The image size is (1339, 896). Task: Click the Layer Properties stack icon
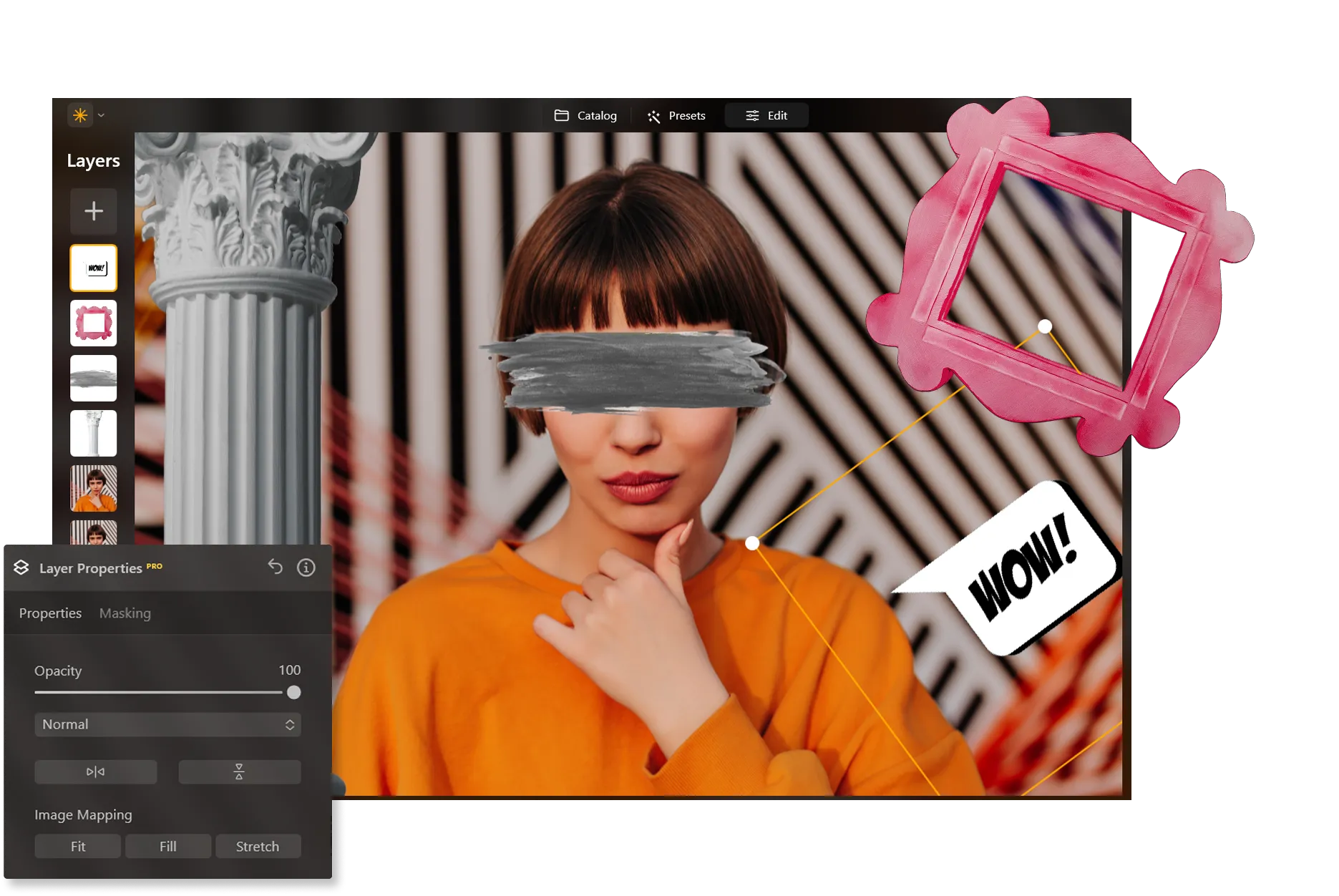tap(21, 568)
